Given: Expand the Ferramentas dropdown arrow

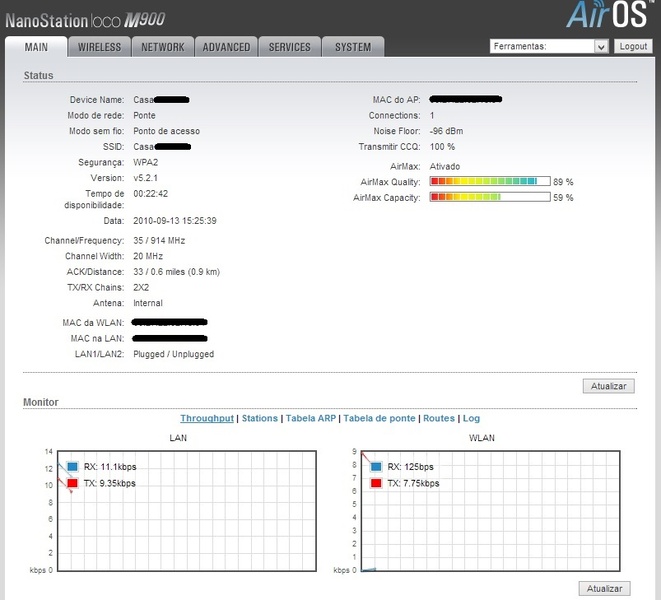Looking at the screenshot, I should [x=601, y=46].
